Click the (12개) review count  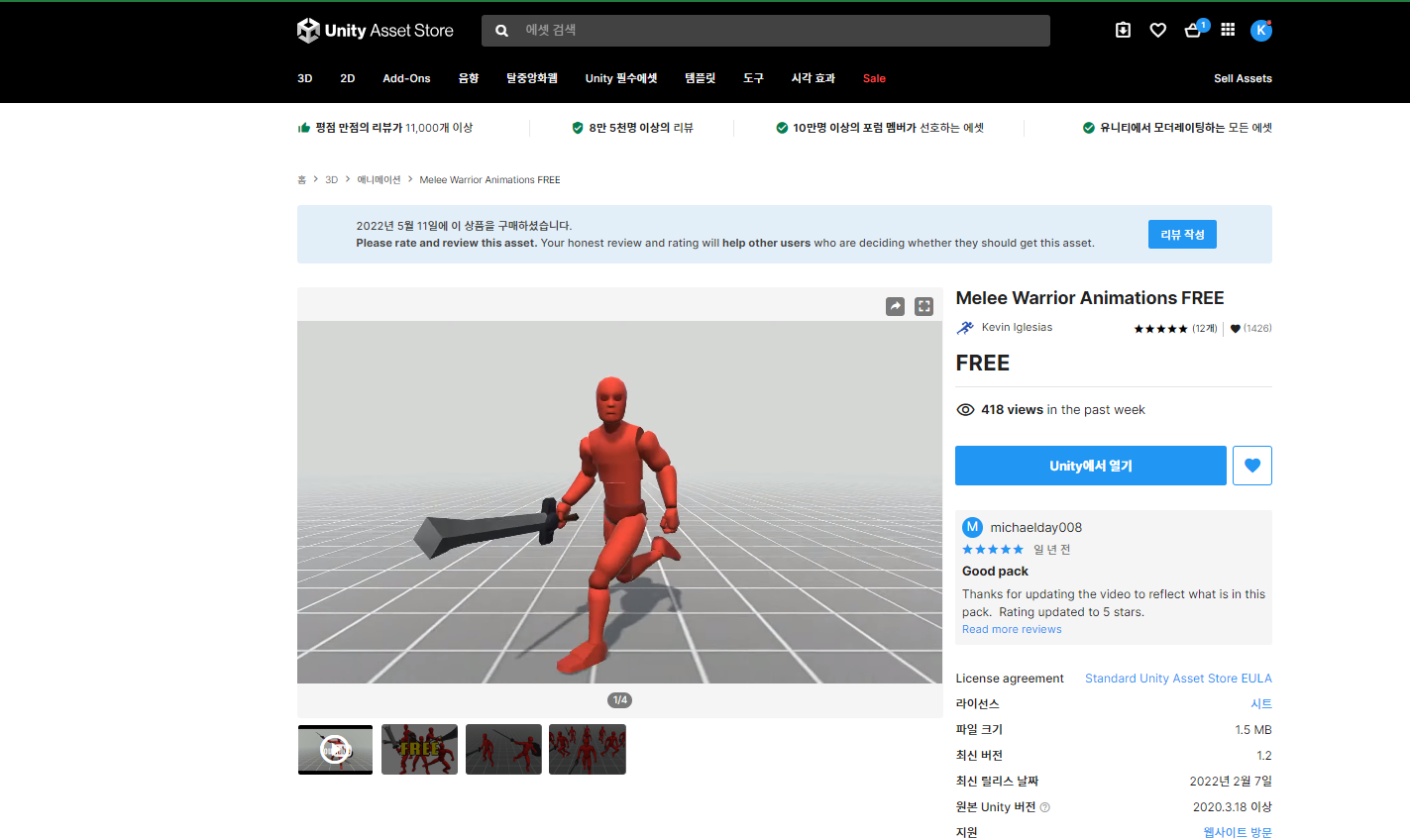tap(1205, 329)
